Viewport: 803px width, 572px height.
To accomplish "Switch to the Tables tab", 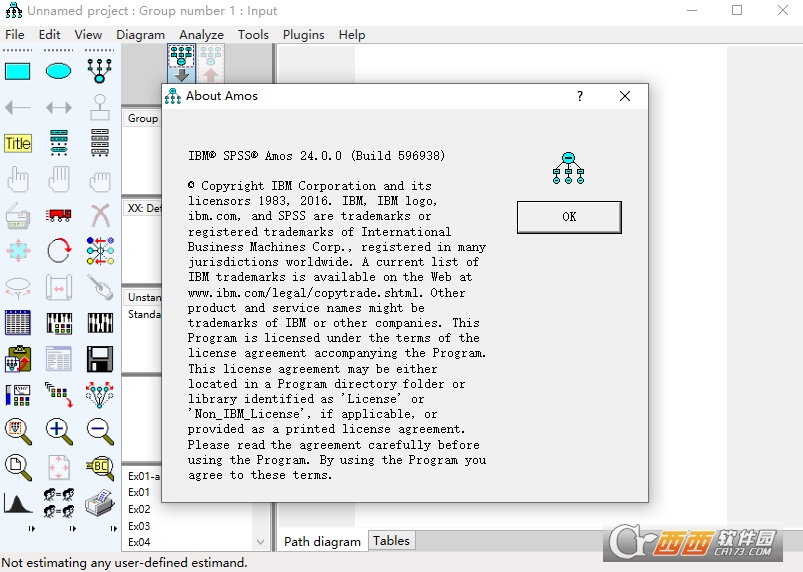I will coord(391,541).
